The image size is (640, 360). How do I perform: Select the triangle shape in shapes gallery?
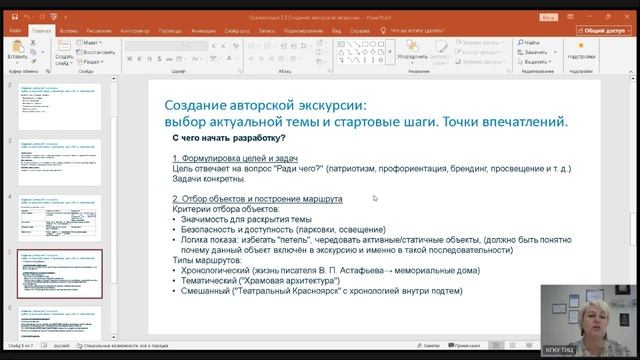tap(341, 52)
